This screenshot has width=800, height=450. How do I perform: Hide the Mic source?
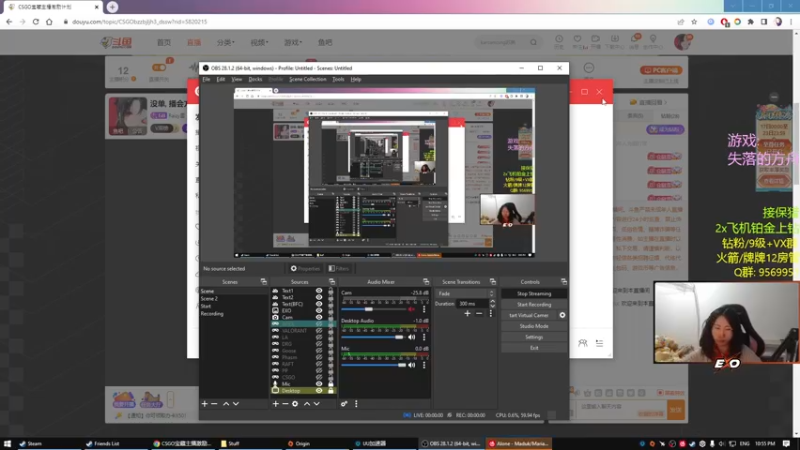319,384
